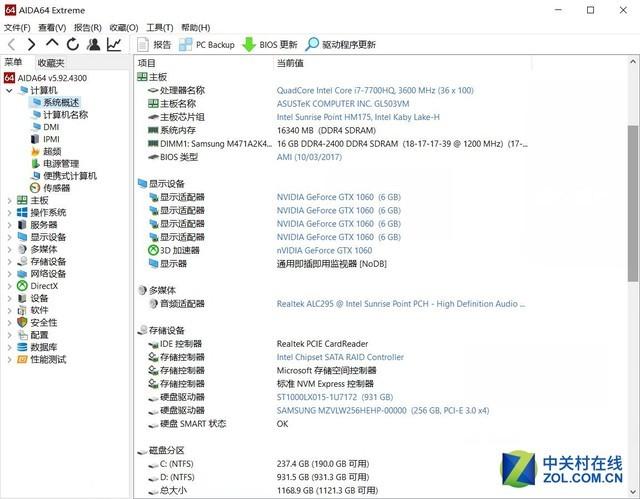Expand the 多媒体 tree node in sidebar
The image size is (640, 499).
tap(9, 249)
